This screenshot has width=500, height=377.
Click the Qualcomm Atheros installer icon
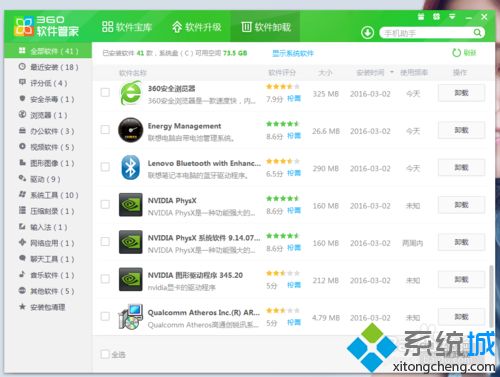[131, 317]
